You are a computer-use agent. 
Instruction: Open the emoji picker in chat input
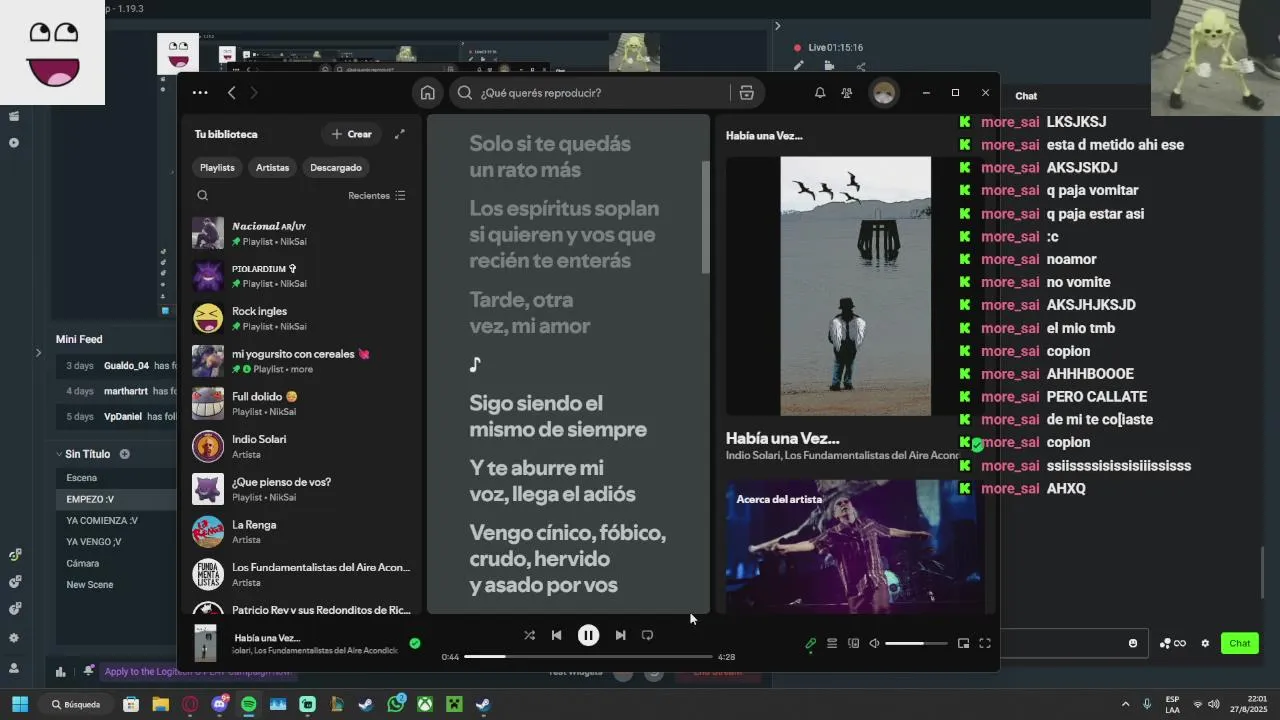[x=1133, y=643]
